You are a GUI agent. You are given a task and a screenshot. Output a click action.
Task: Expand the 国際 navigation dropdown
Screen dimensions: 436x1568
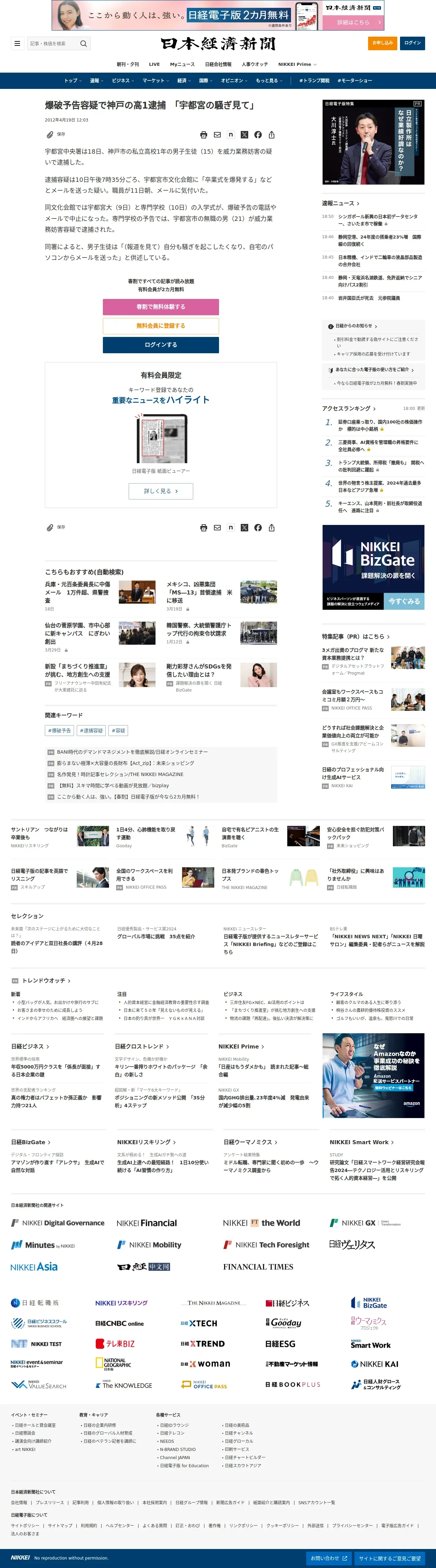tap(206, 80)
